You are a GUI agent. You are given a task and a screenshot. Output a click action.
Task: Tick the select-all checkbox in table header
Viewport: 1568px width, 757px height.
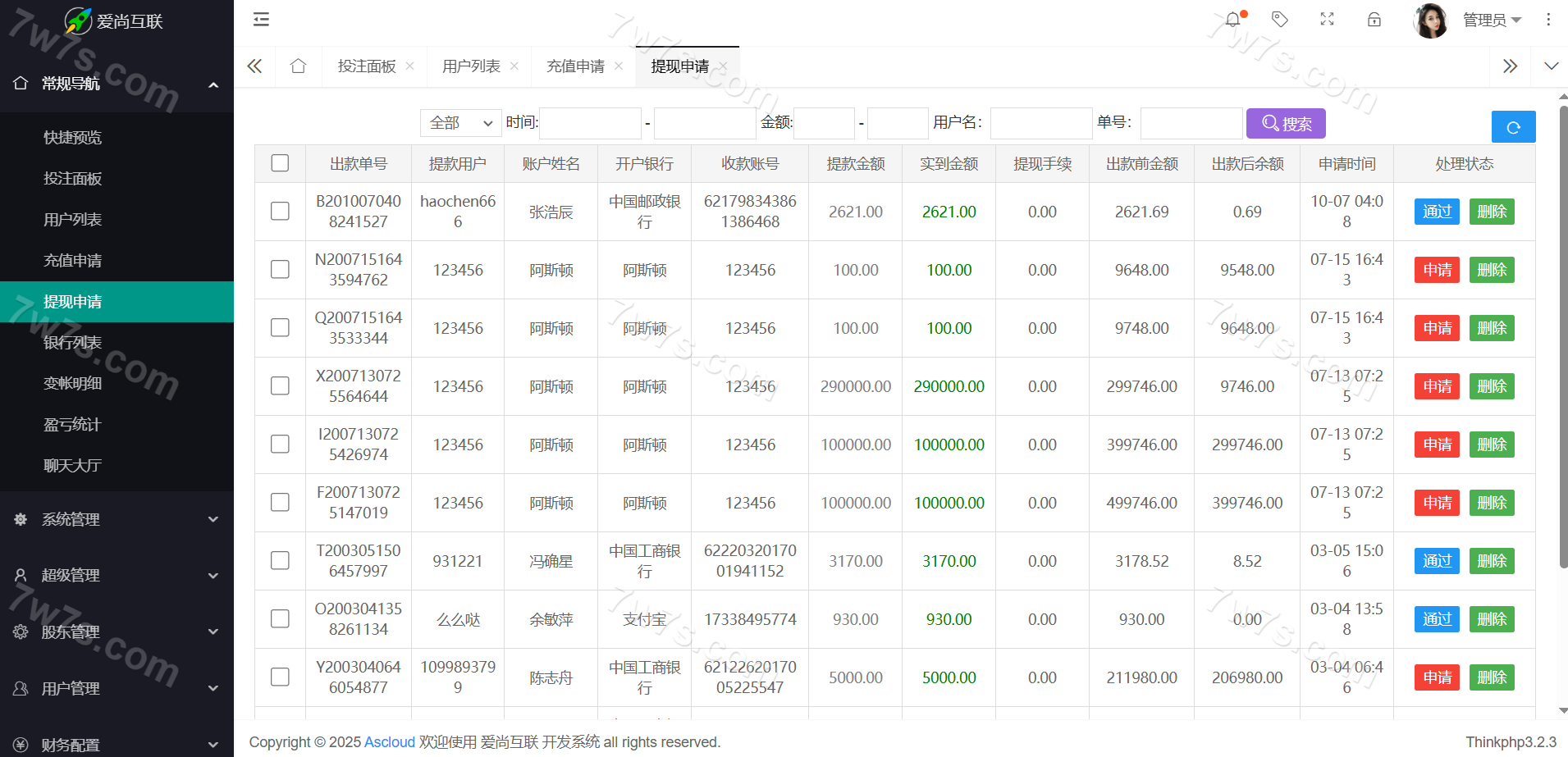coord(280,163)
